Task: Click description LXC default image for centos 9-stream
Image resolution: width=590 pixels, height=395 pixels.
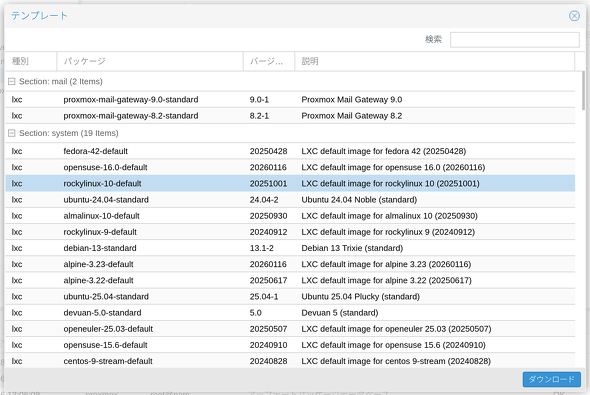Action: (x=396, y=361)
